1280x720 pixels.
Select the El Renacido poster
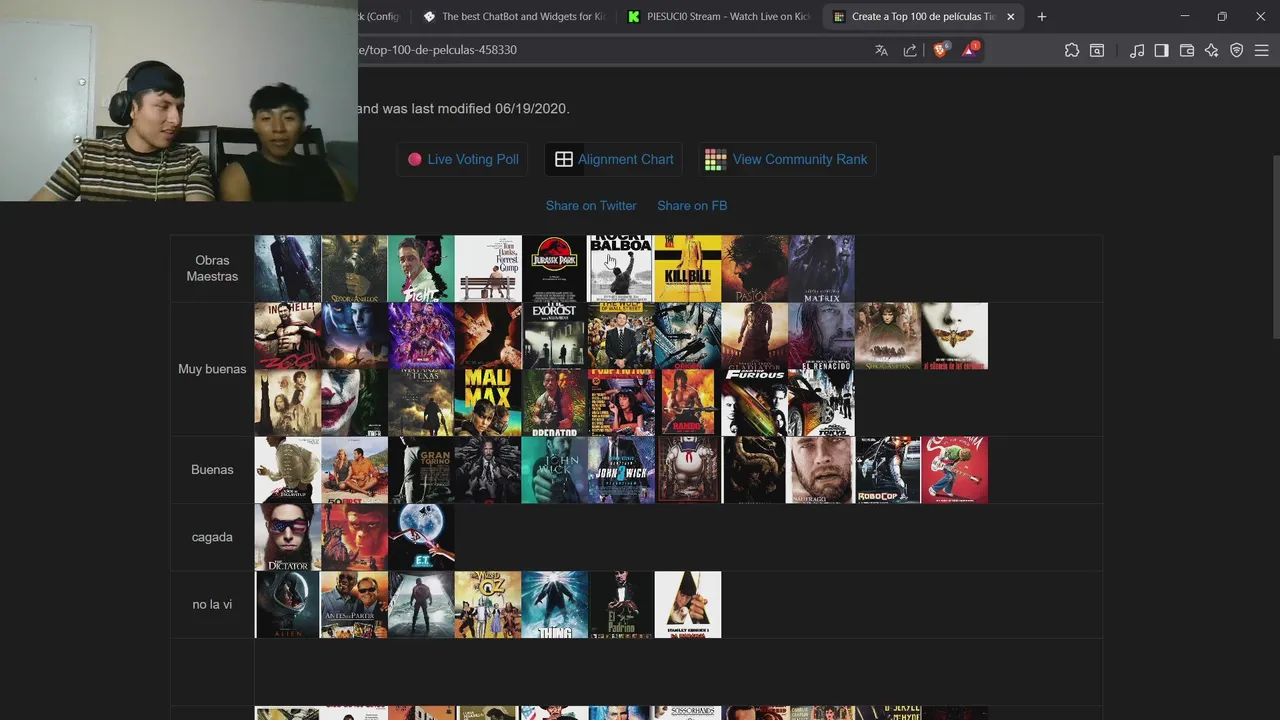[821, 335]
